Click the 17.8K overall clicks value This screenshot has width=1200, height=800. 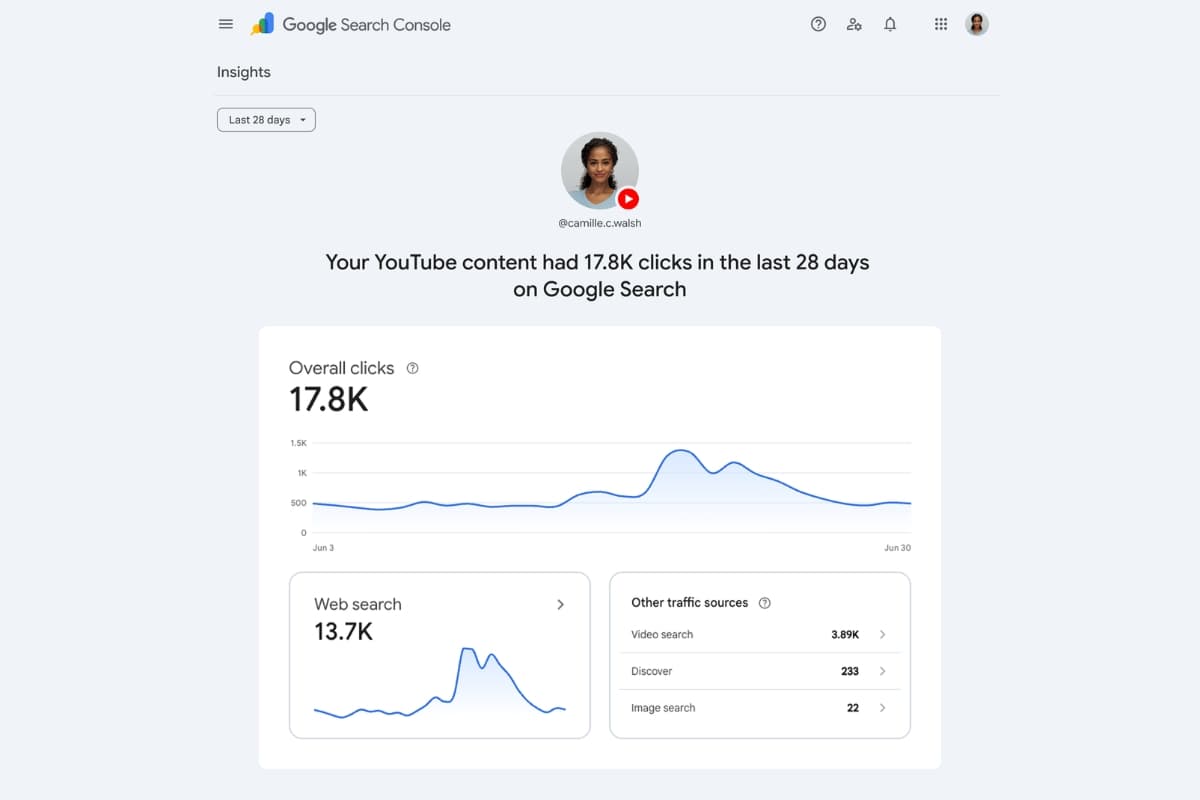[x=329, y=400]
